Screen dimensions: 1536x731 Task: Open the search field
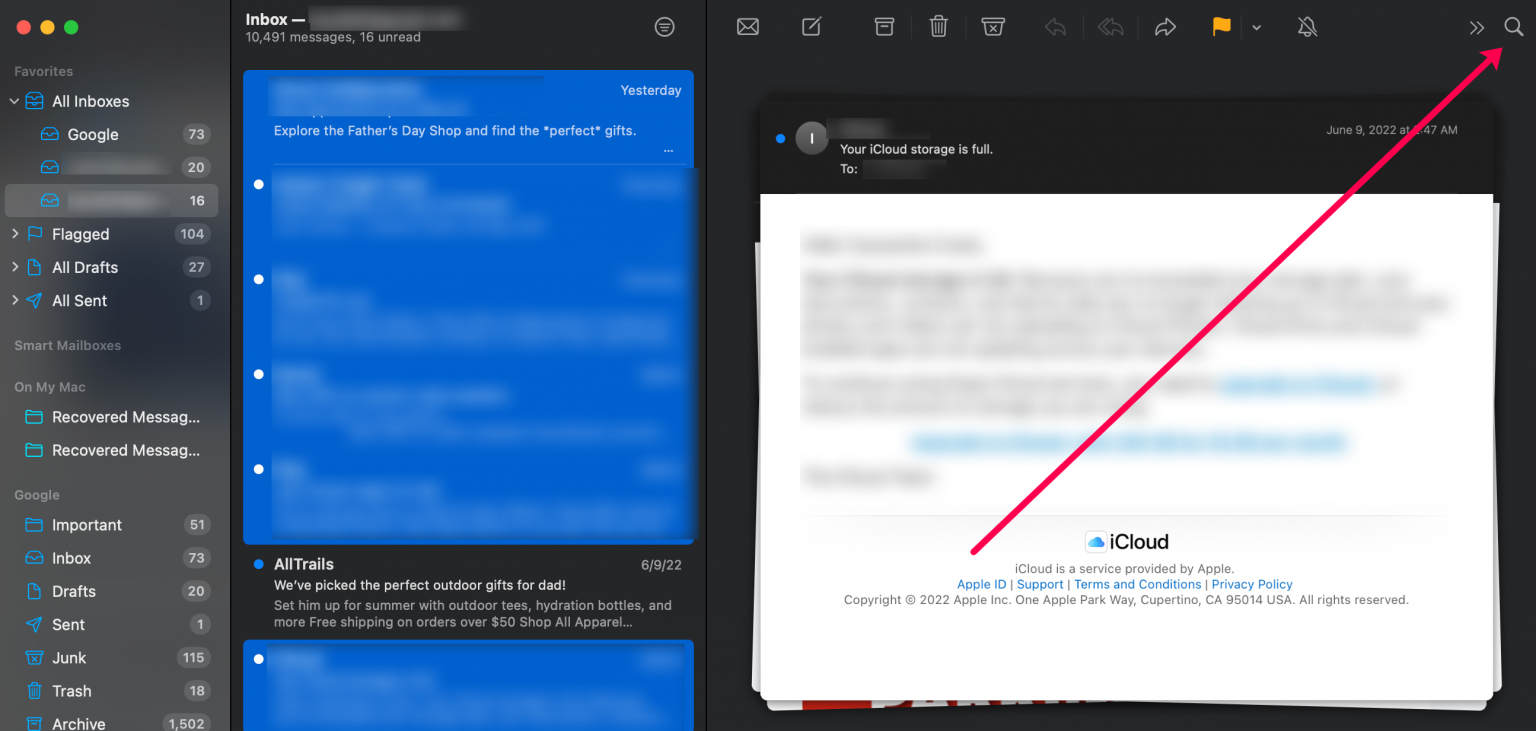pos(1514,27)
